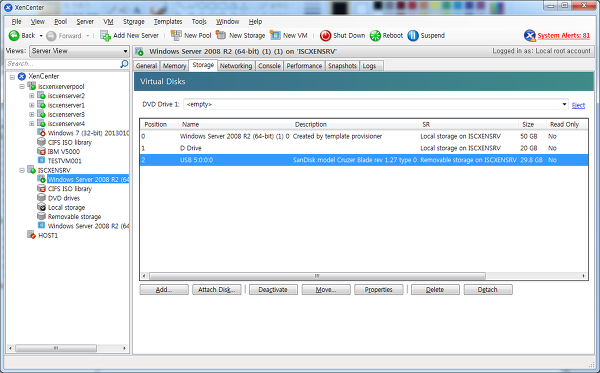Image resolution: width=600 pixels, height=373 pixels.
Task: Click the Deactivate button
Action: click(273, 290)
